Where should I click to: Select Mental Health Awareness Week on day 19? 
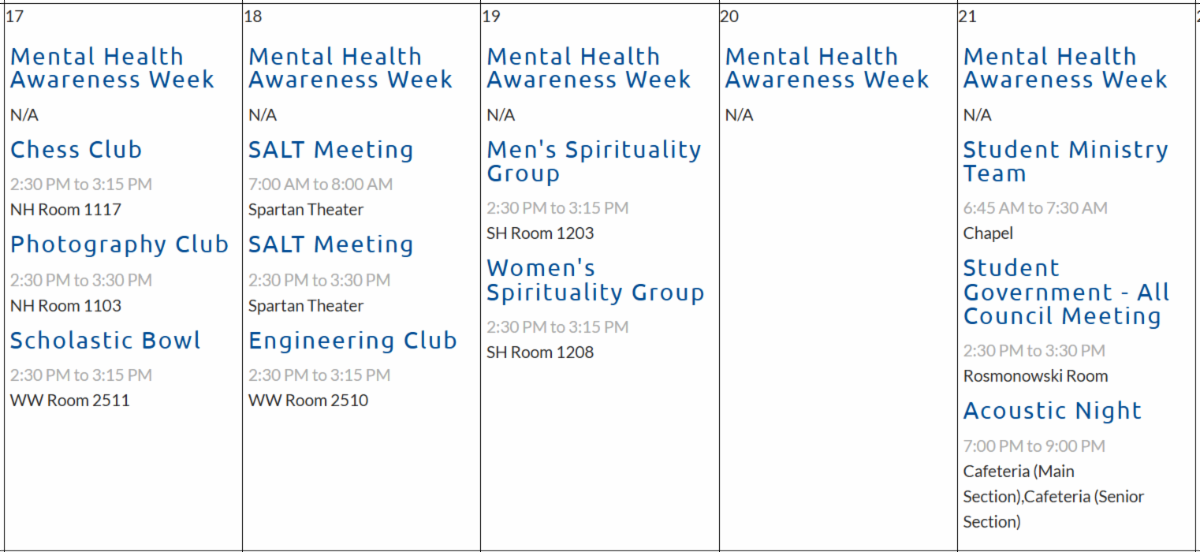point(588,68)
